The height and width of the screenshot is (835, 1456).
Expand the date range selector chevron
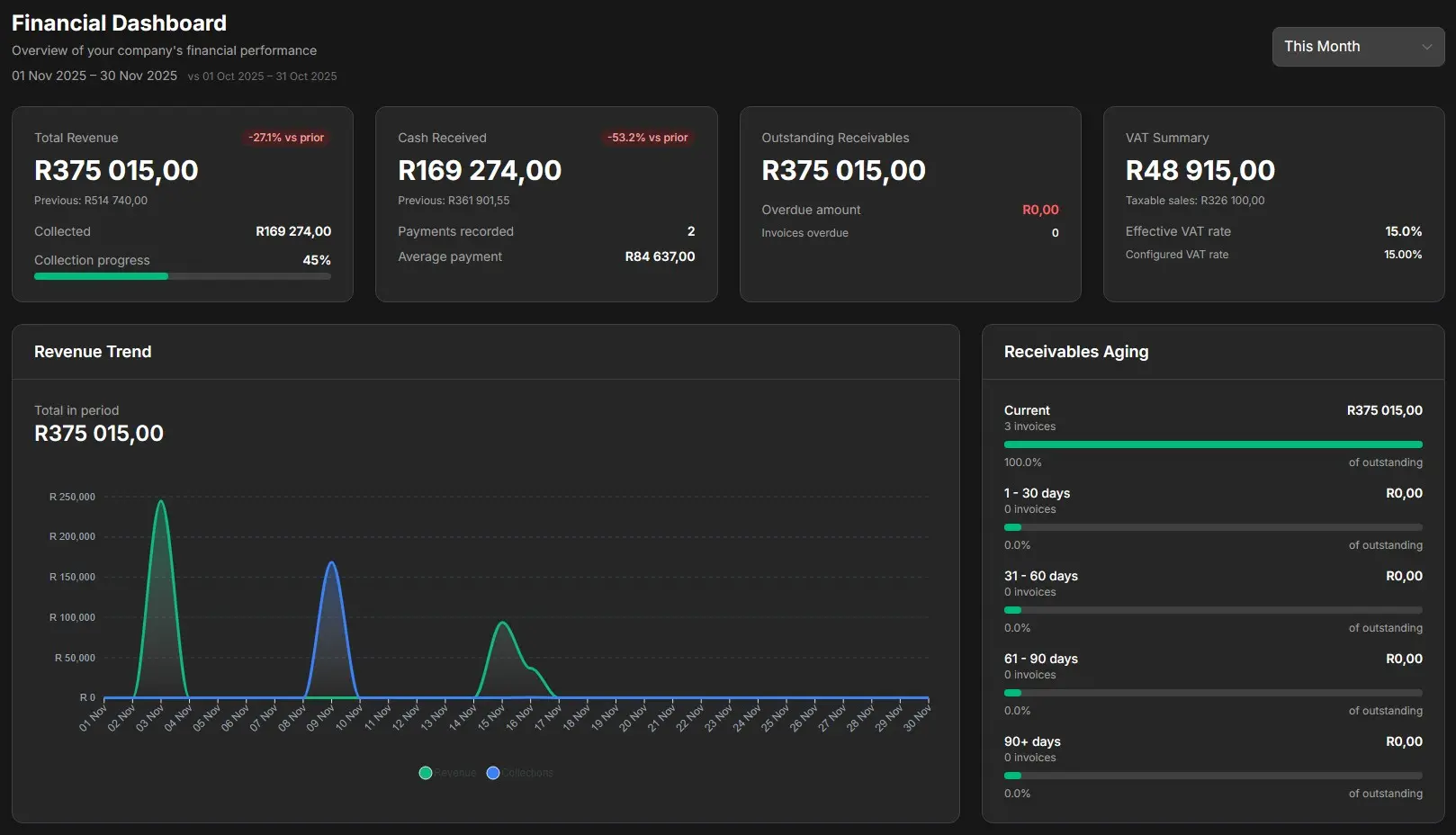(1426, 46)
